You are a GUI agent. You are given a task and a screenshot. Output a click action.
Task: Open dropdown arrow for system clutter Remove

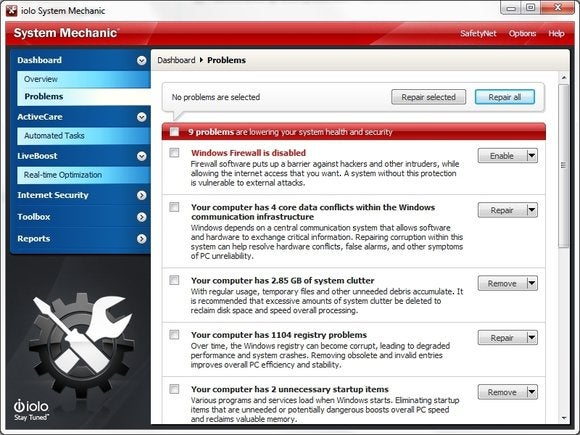tap(532, 283)
